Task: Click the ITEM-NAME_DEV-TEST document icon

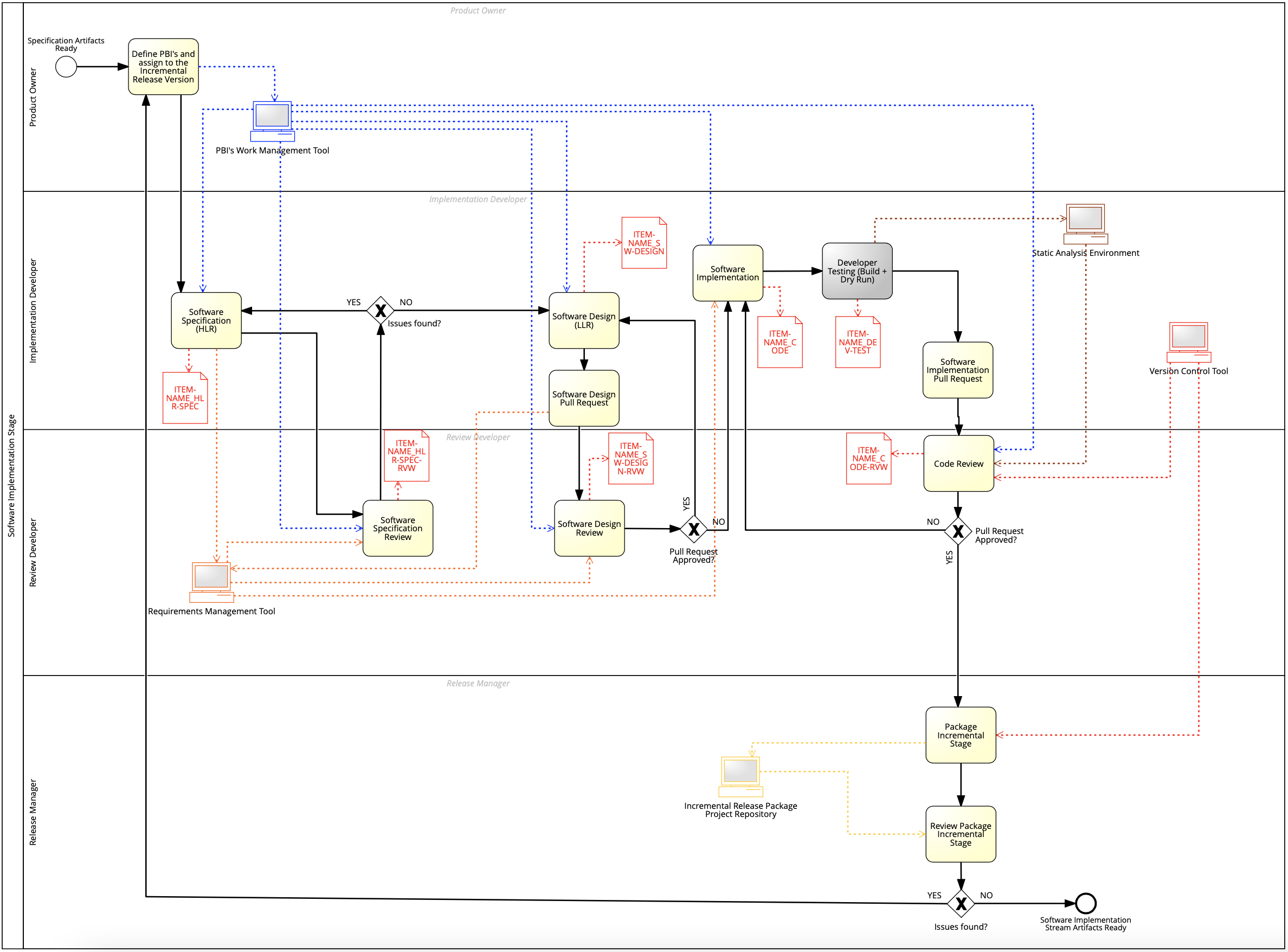Action: tap(858, 342)
